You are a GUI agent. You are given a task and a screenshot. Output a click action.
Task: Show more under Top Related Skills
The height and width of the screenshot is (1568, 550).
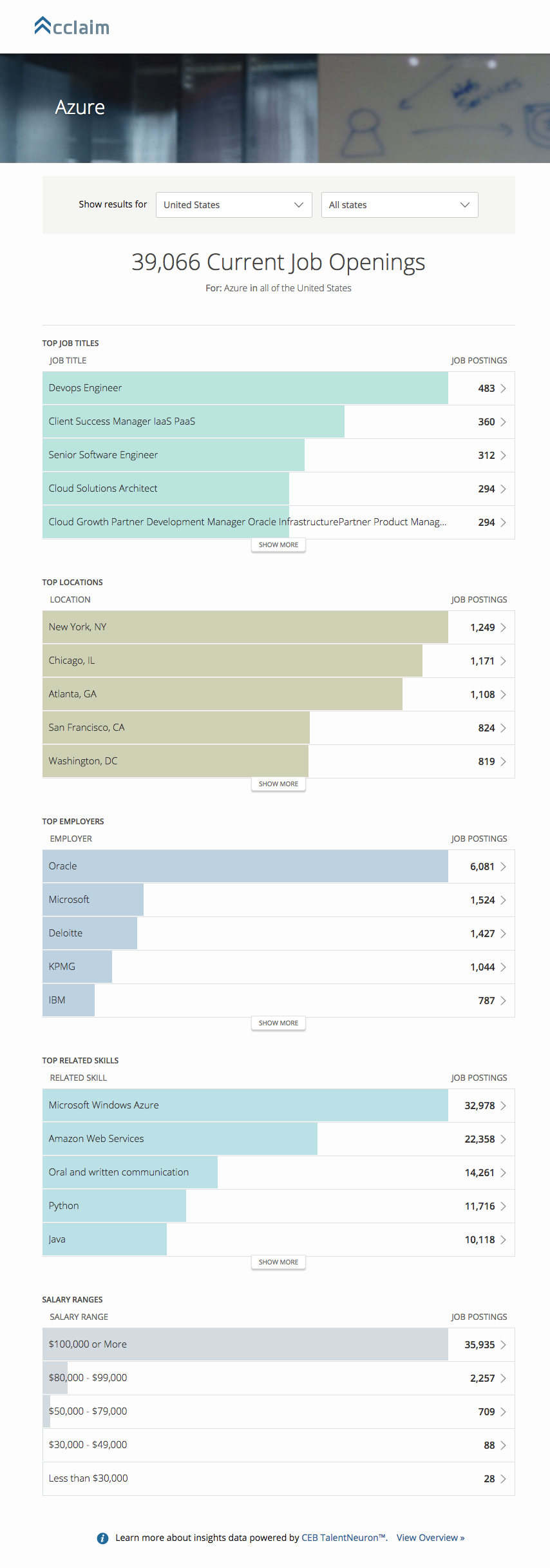pos(278,1263)
